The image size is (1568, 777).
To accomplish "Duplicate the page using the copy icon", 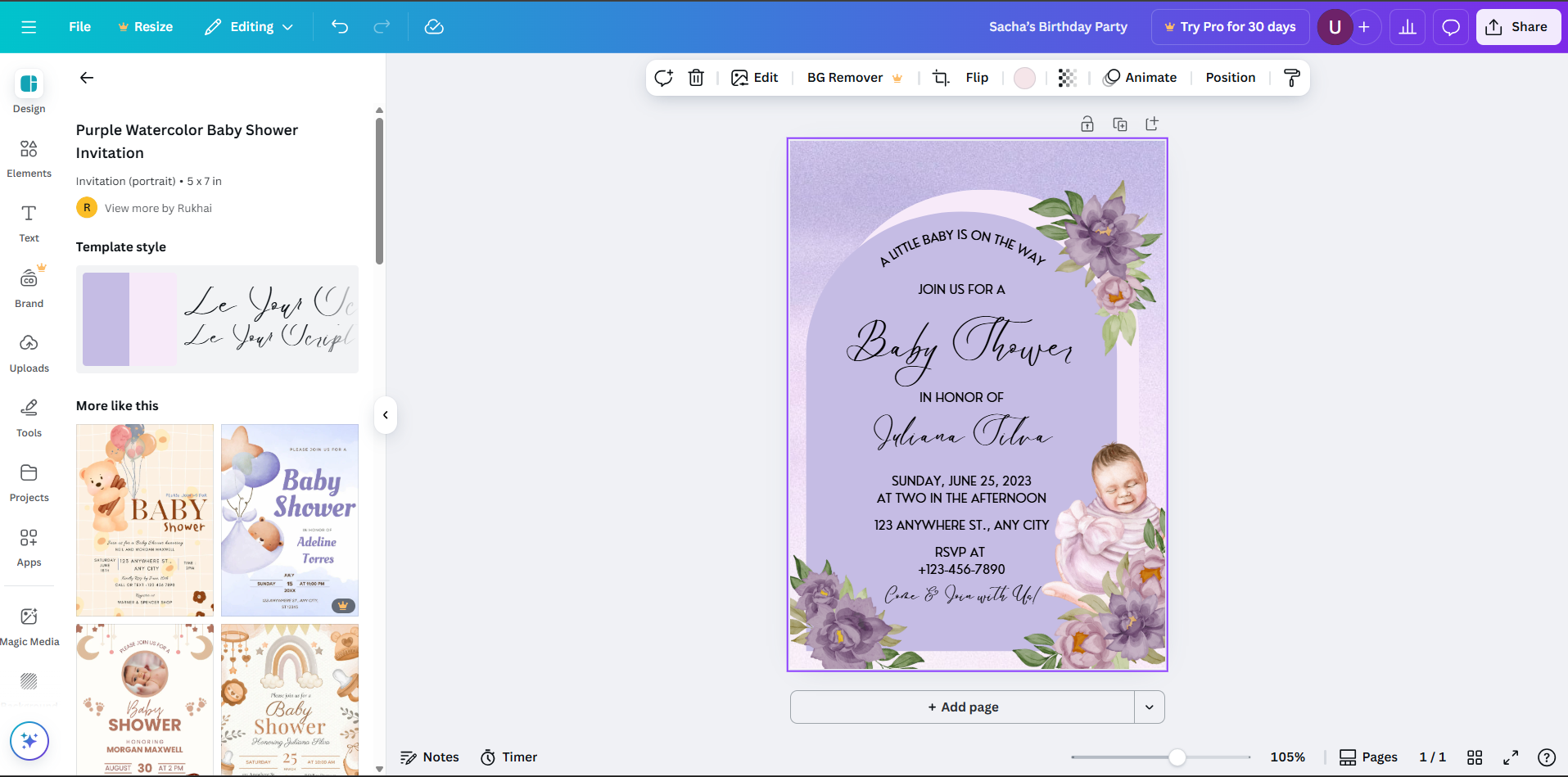I will [x=1119, y=123].
